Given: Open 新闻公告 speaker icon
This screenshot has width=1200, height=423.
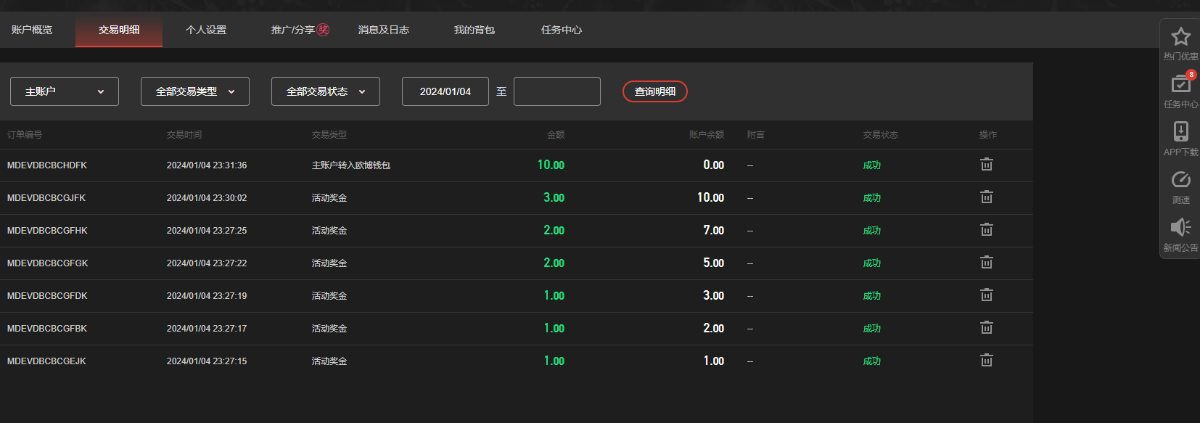Looking at the screenshot, I should coord(1180,228).
